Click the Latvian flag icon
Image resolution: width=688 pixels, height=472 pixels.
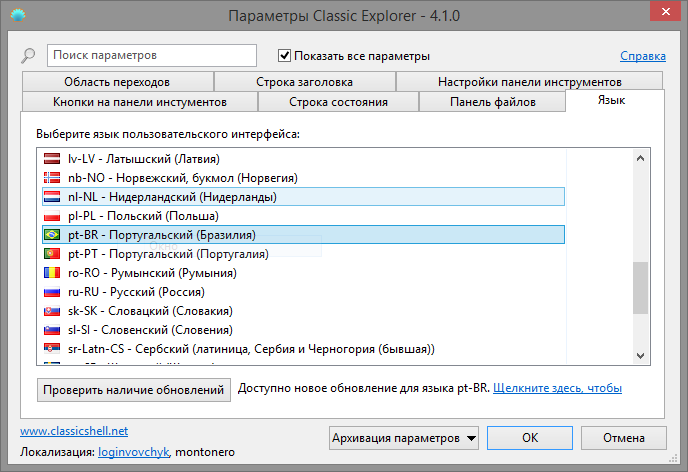[53, 159]
